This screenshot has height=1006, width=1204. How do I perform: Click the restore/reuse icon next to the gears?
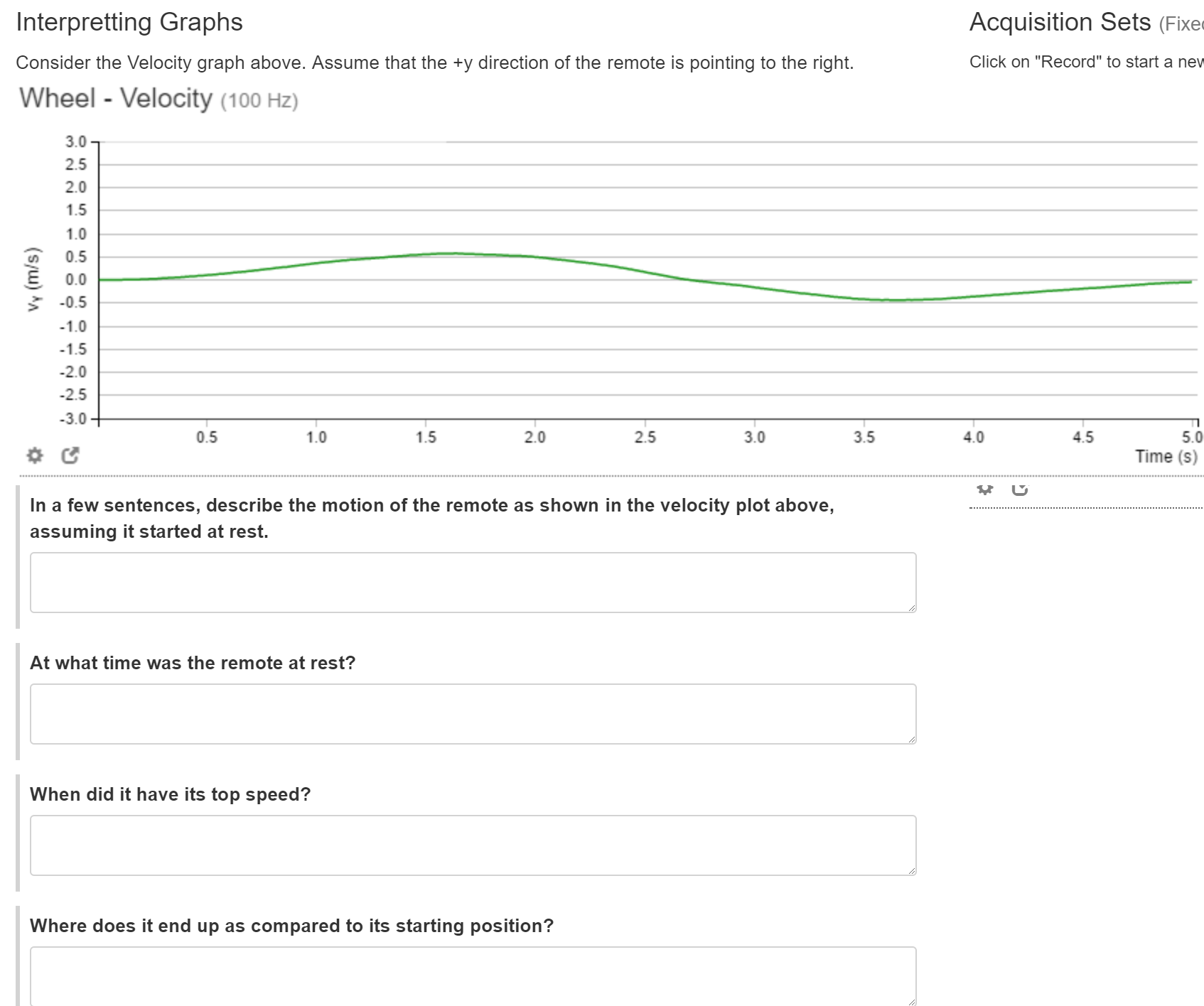coord(1019,489)
